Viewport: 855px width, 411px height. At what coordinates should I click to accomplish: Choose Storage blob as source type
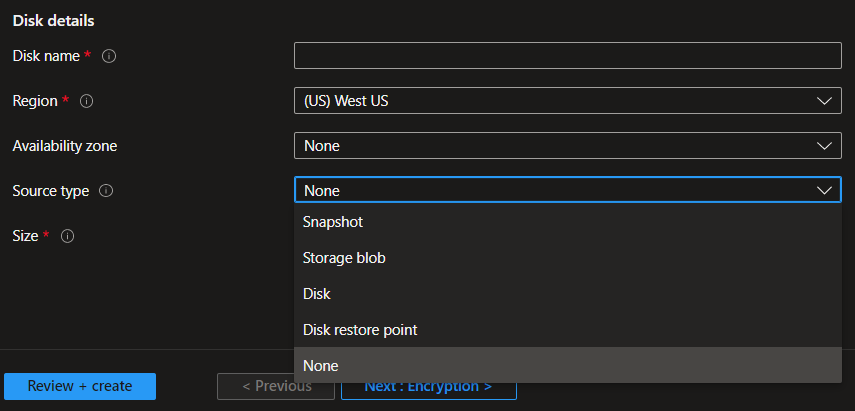click(568, 258)
